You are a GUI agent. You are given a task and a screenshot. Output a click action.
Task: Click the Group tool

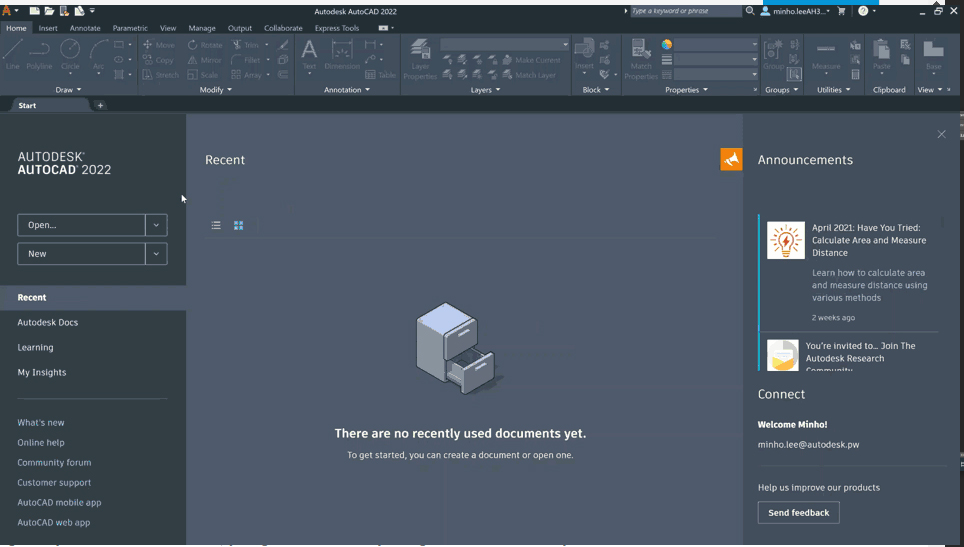pos(773,53)
